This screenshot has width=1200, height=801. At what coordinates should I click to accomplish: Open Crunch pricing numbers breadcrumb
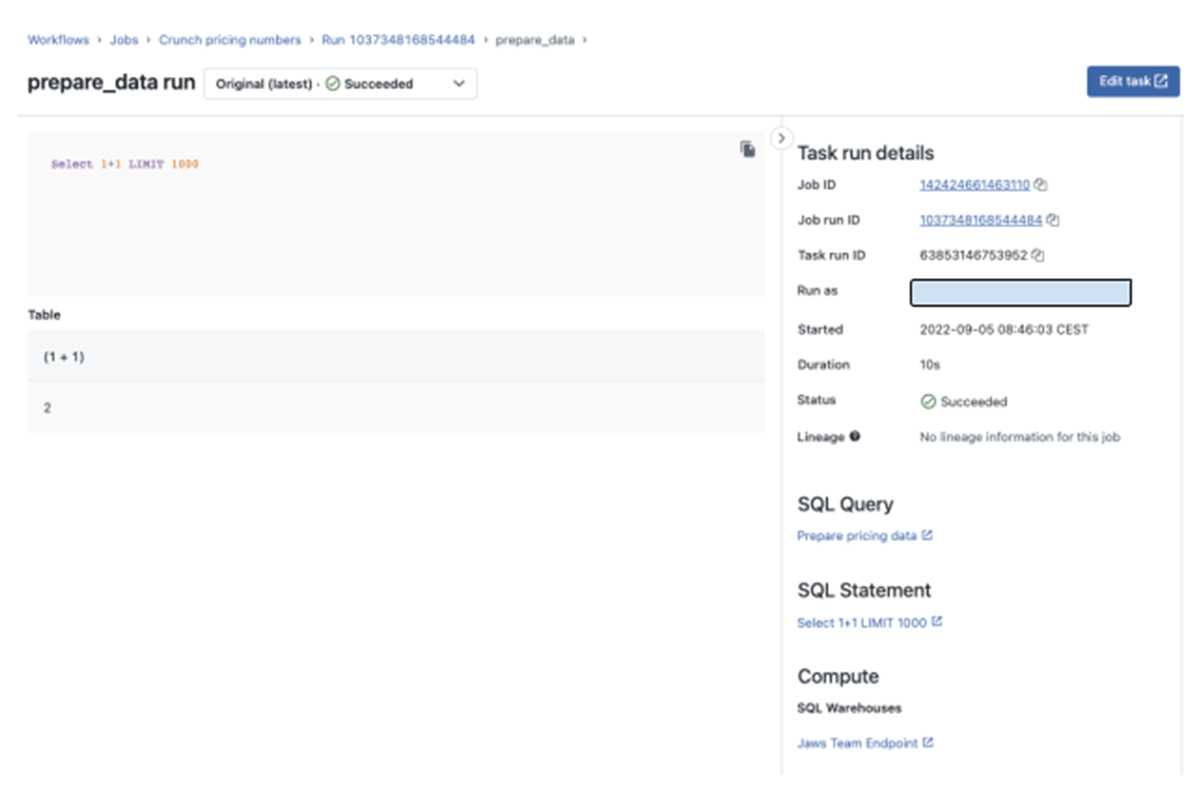[x=229, y=40]
